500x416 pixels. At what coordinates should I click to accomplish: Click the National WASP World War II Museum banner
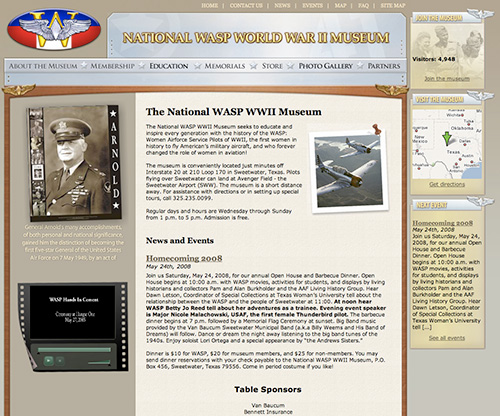coord(256,37)
